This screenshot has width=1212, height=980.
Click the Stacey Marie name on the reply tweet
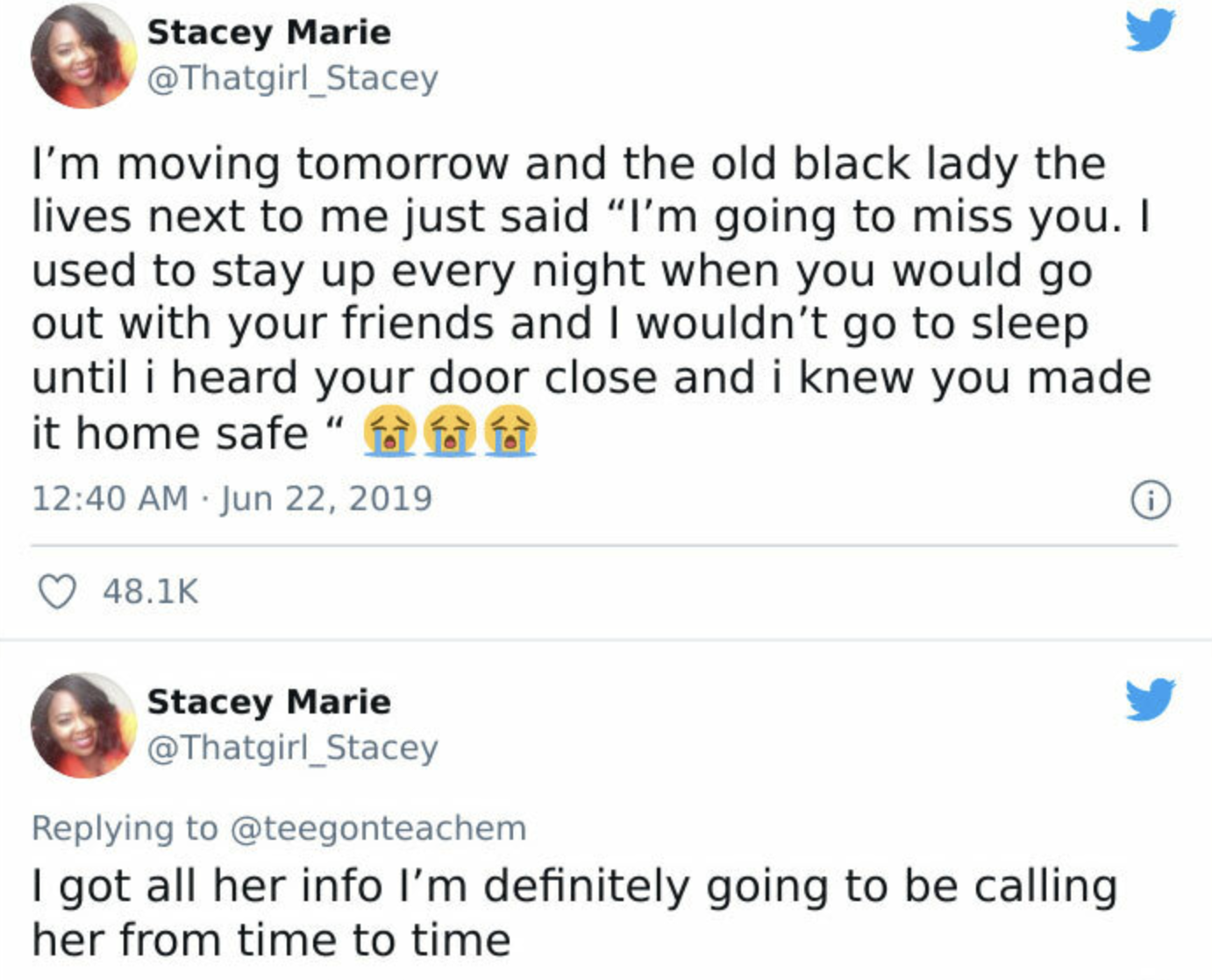coord(268,702)
